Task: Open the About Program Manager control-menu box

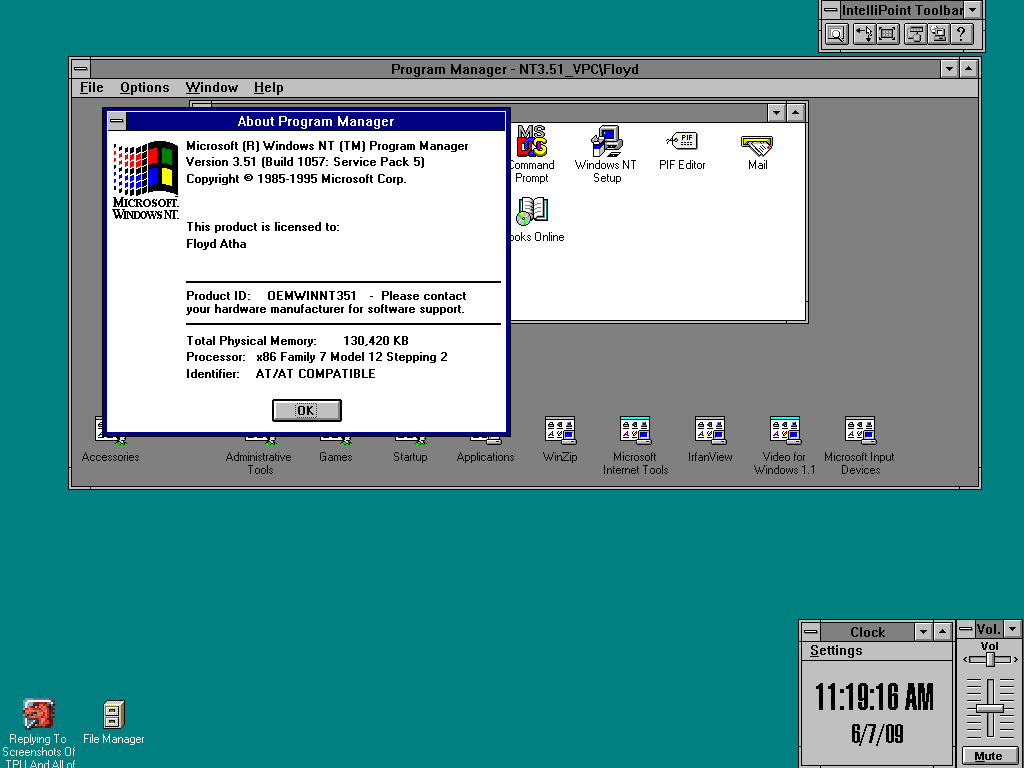Action: click(117, 122)
